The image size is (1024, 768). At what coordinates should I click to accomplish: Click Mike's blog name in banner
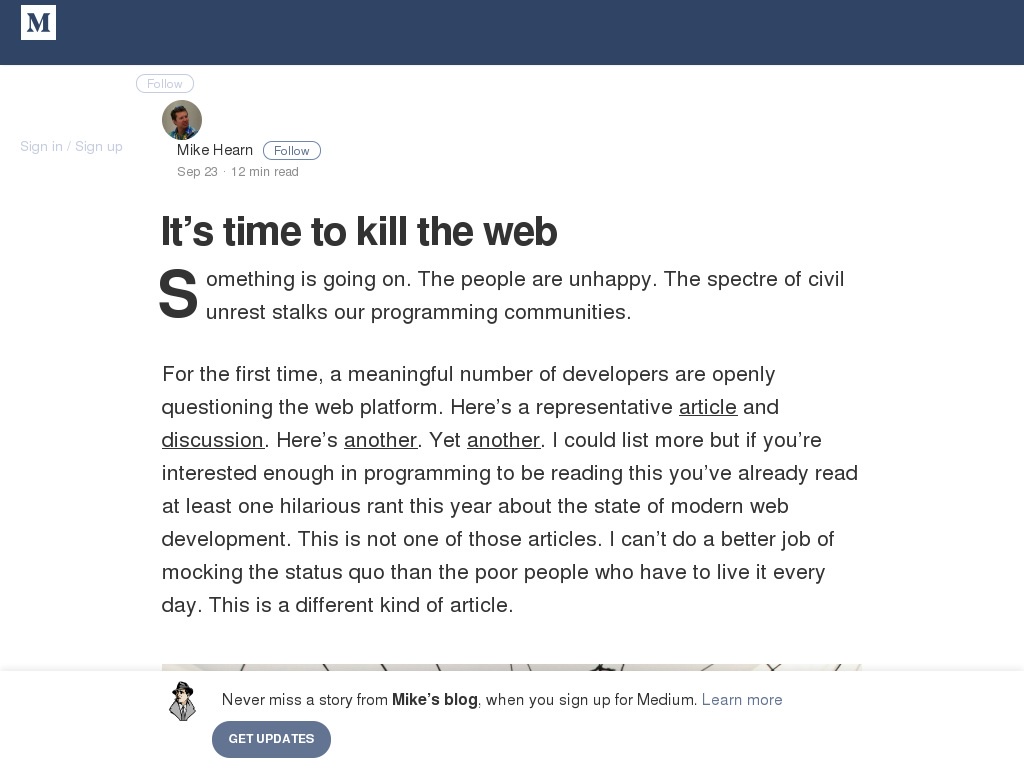[434, 700]
